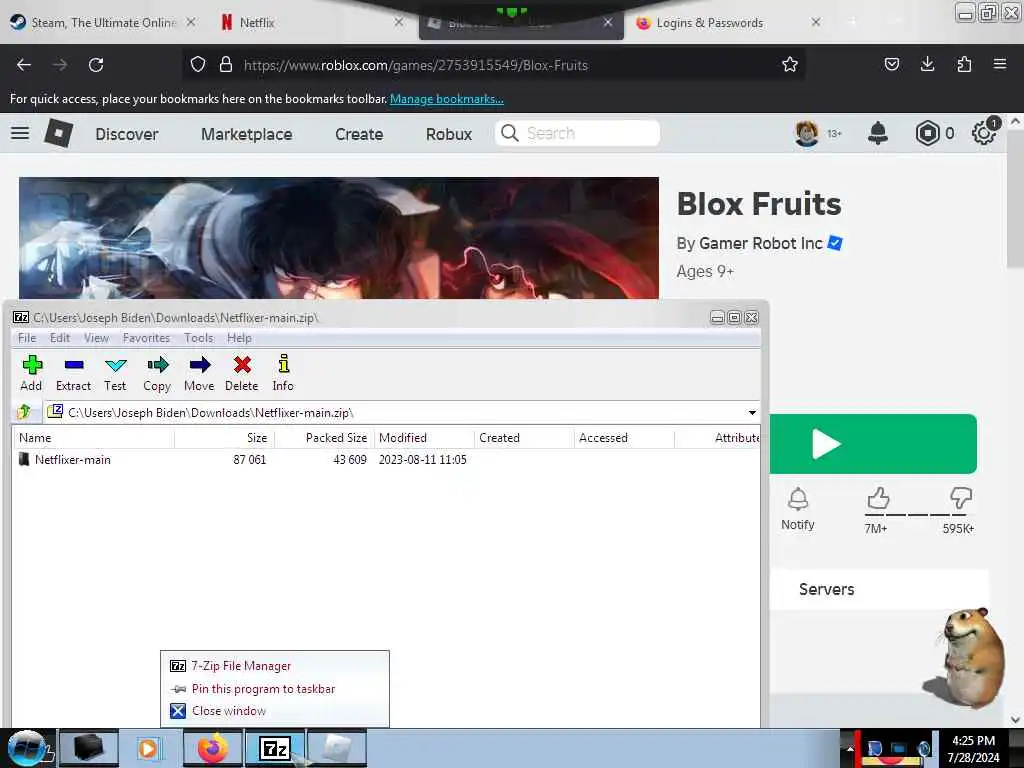Click the Robux balance icon
This screenshot has height=768, width=1024.
coord(927,134)
